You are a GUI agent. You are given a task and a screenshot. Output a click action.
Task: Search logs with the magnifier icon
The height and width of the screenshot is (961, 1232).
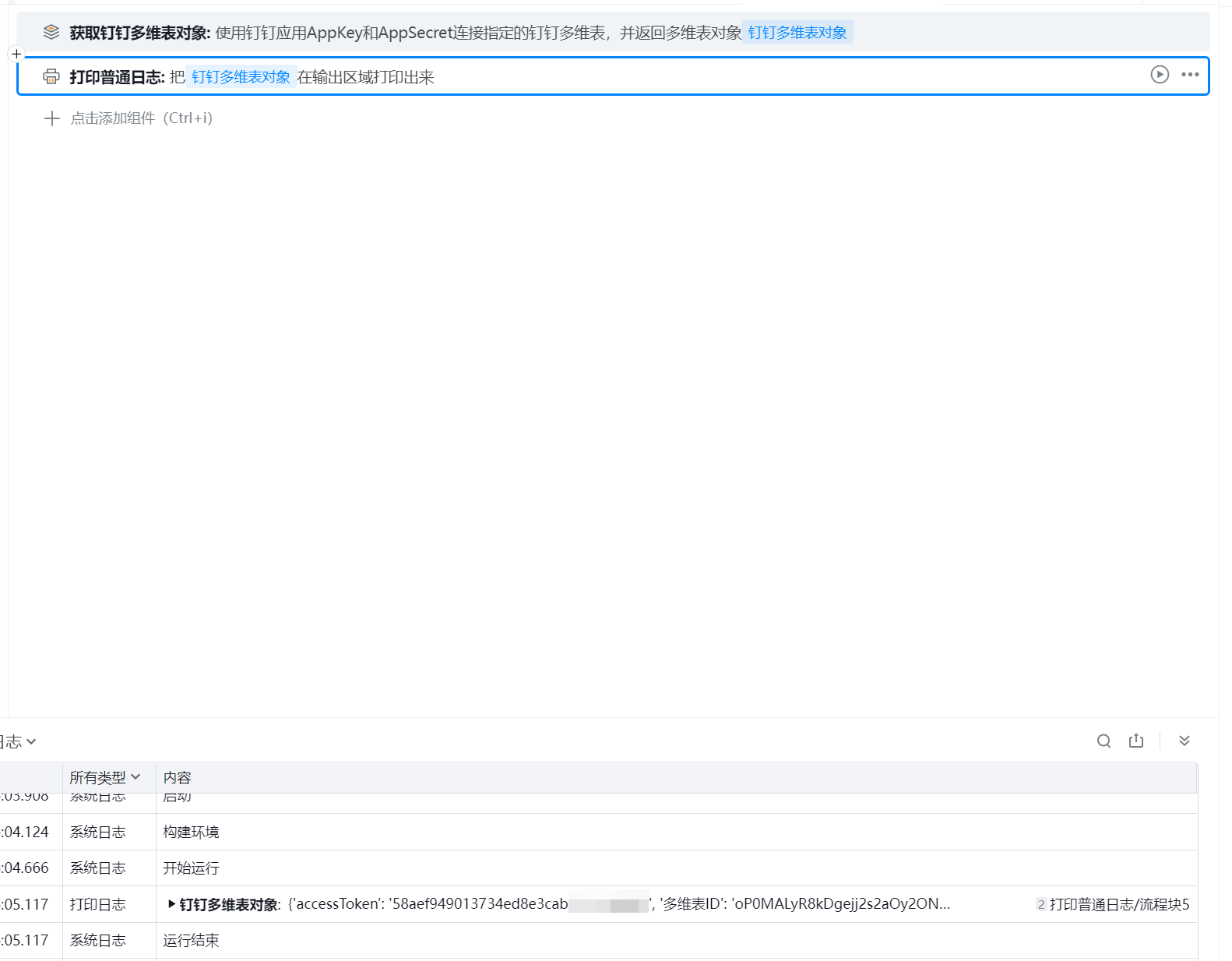point(1104,741)
